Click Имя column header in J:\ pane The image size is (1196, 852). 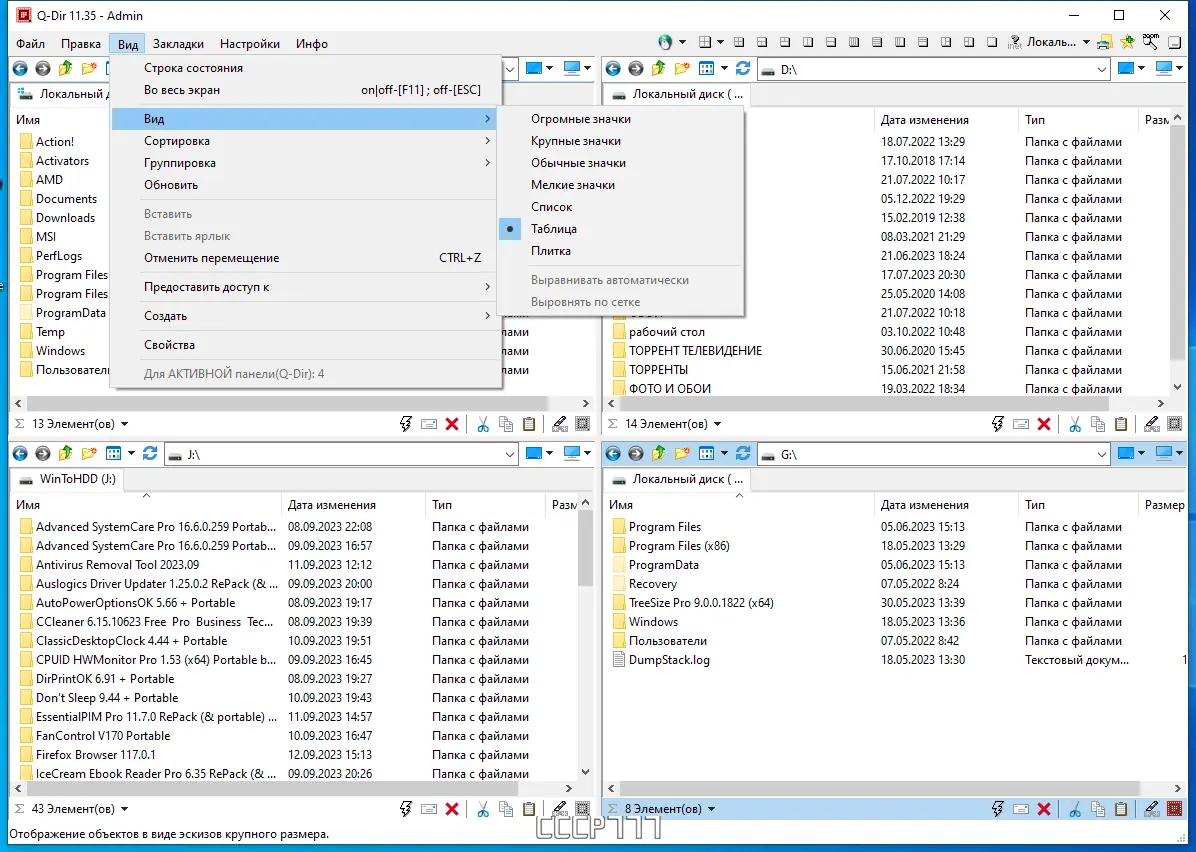146,505
